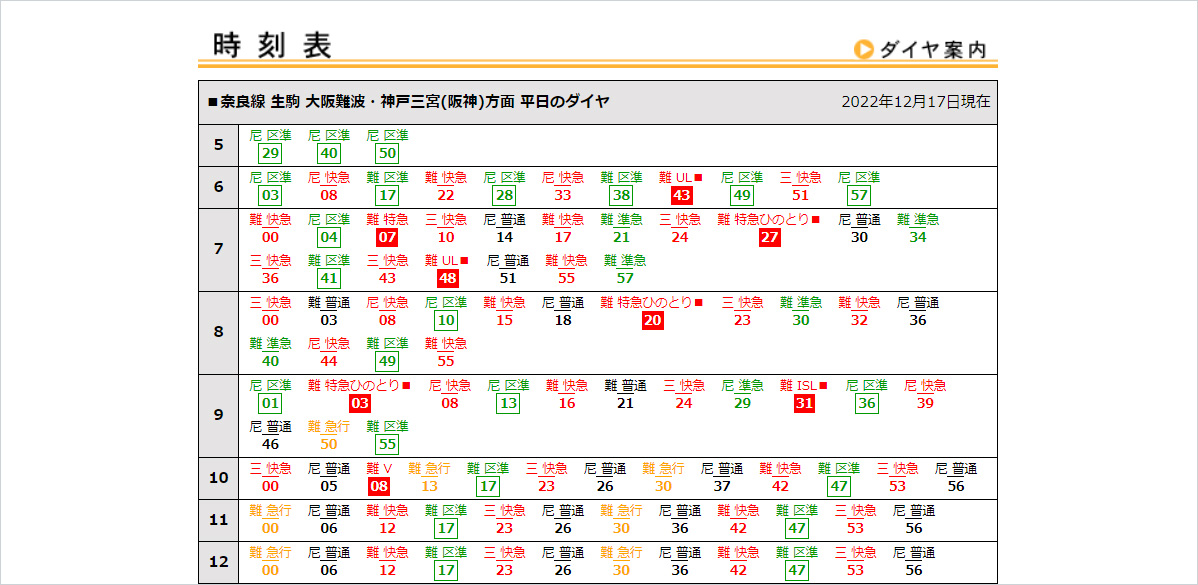Select the 5:29 区準 departure
Viewport: 1198px width, 585px height.
click(269, 153)
